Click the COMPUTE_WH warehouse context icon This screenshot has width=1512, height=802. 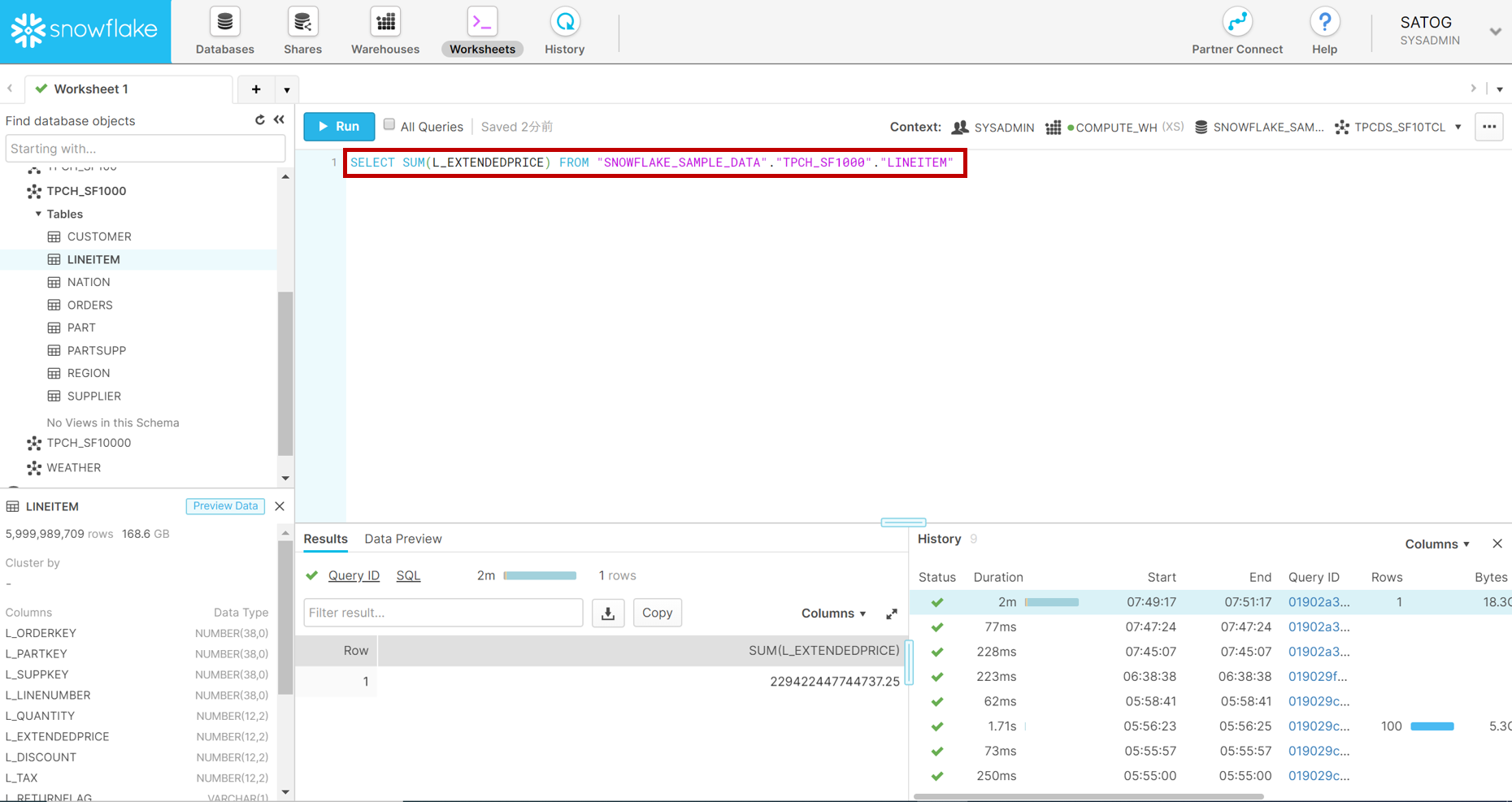(x=1053, y=127)
